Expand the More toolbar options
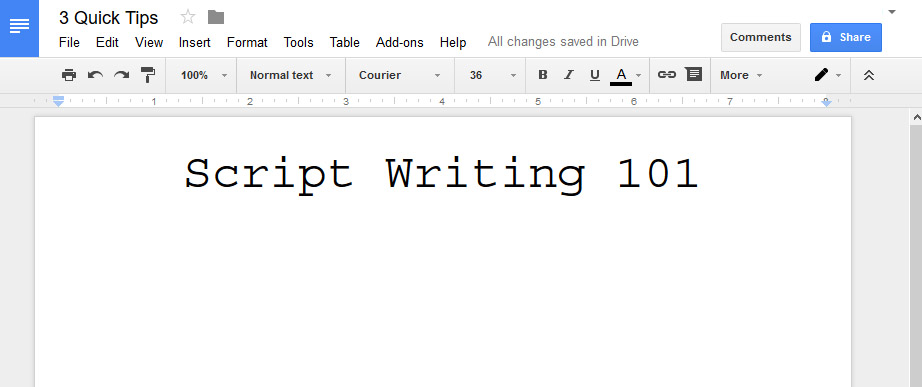The width and height of the screenshot is (922, 387). (x=741, y=75)
